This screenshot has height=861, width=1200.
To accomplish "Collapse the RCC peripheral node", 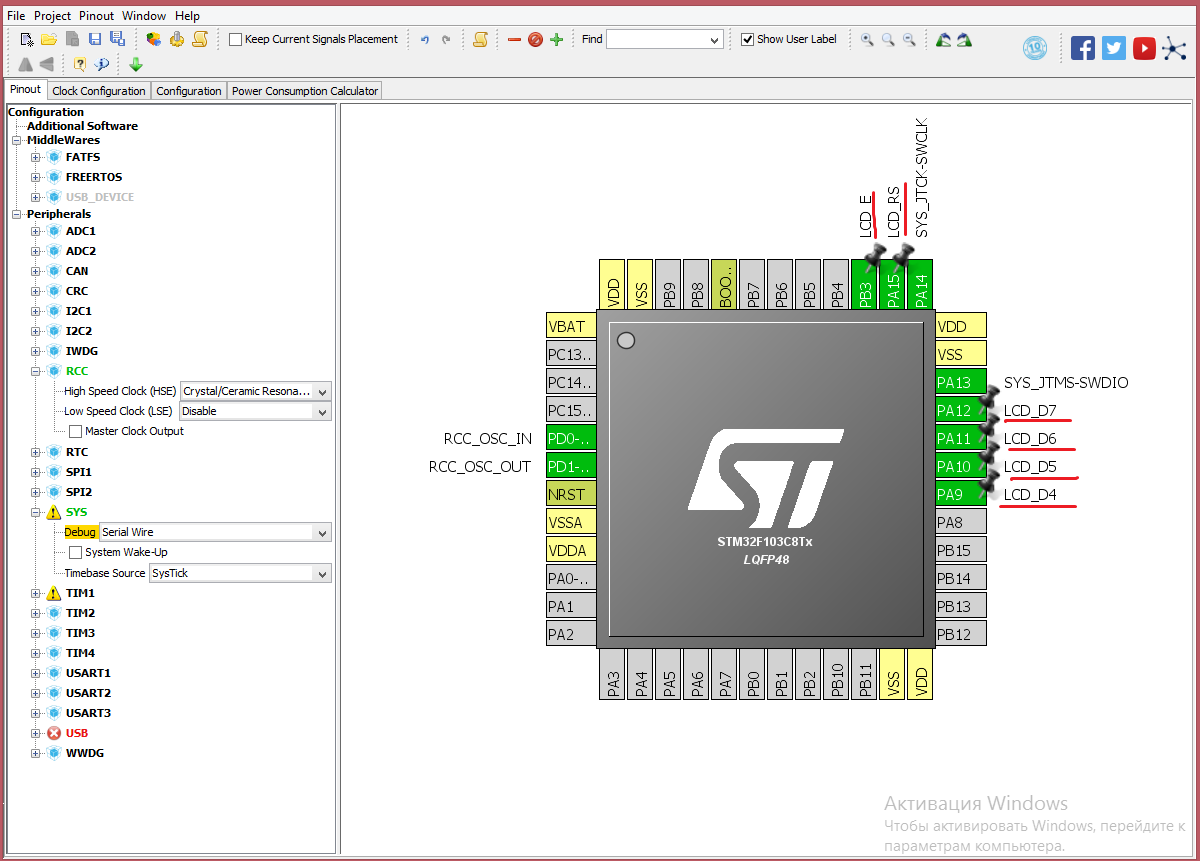I will (x=36, y=371).
